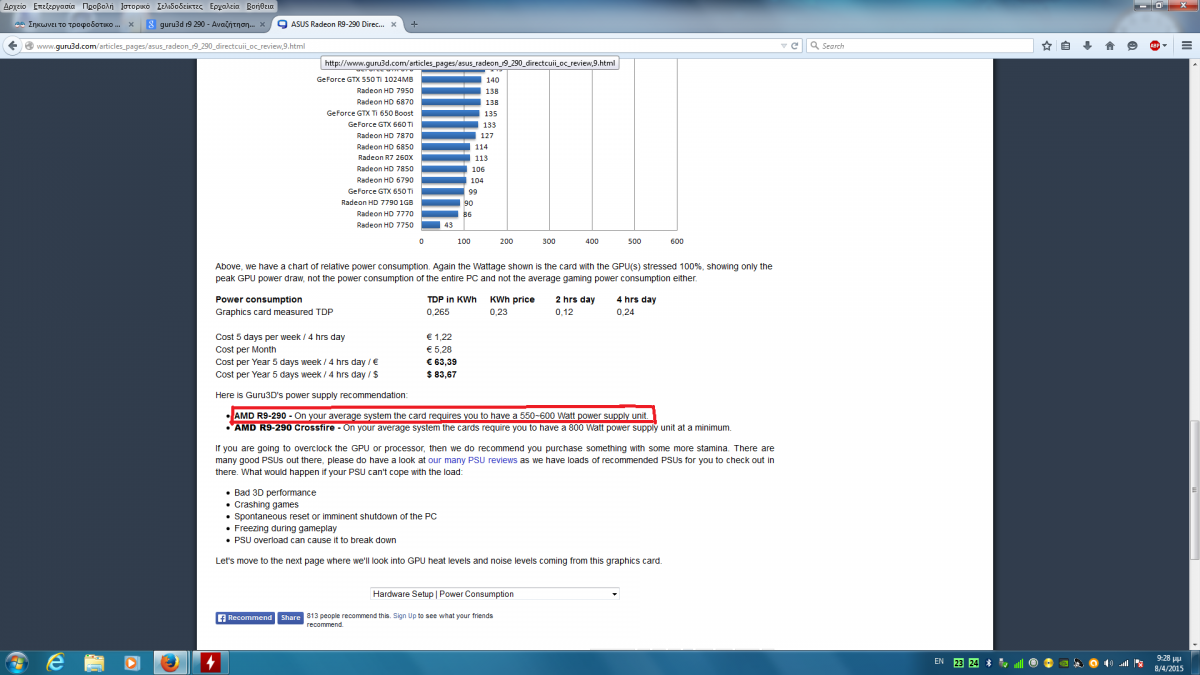Close the ASUS Radeon R9-290 tab

pos(395,24)
